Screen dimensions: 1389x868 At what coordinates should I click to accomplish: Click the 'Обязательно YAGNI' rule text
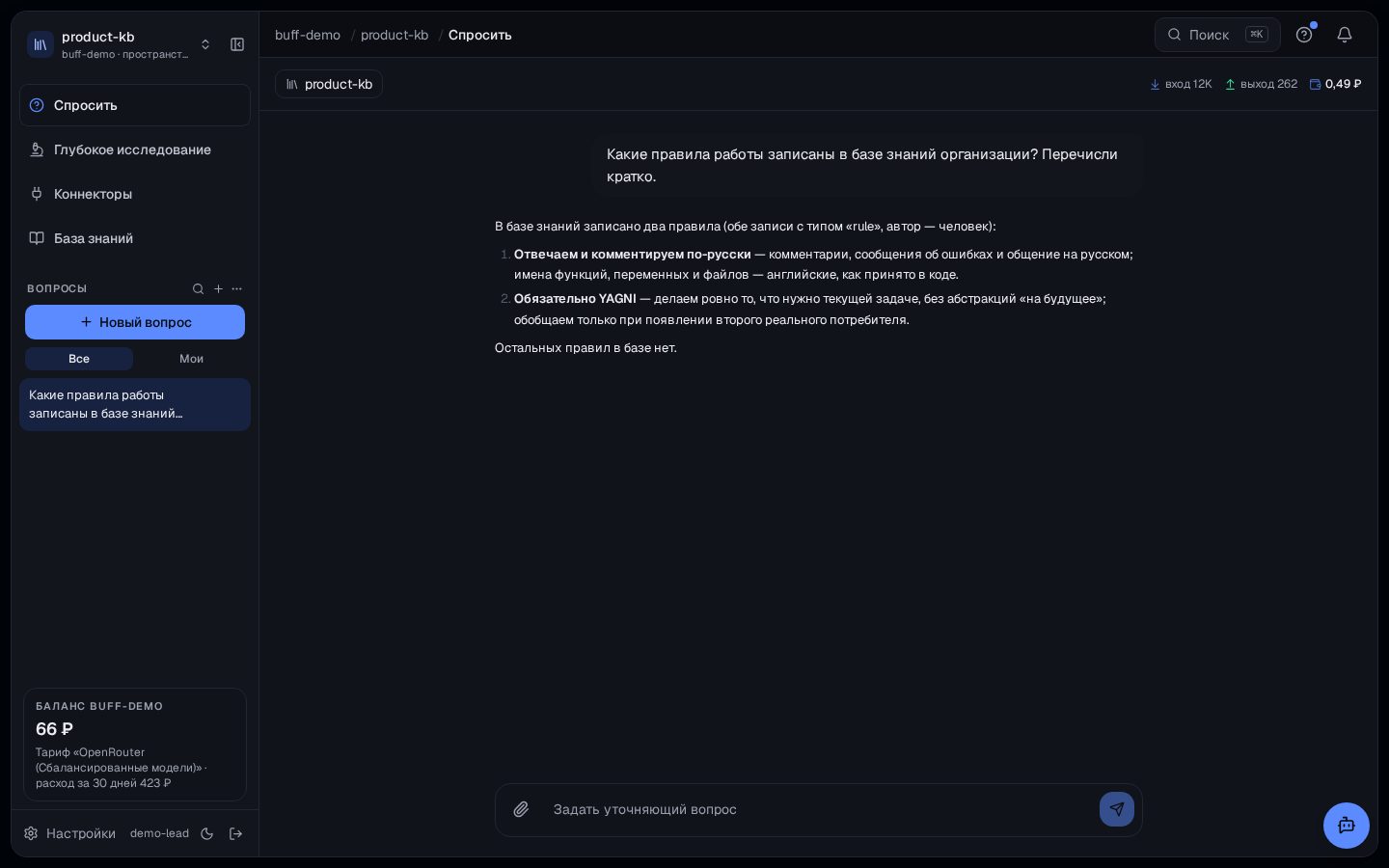coord(575,298)
